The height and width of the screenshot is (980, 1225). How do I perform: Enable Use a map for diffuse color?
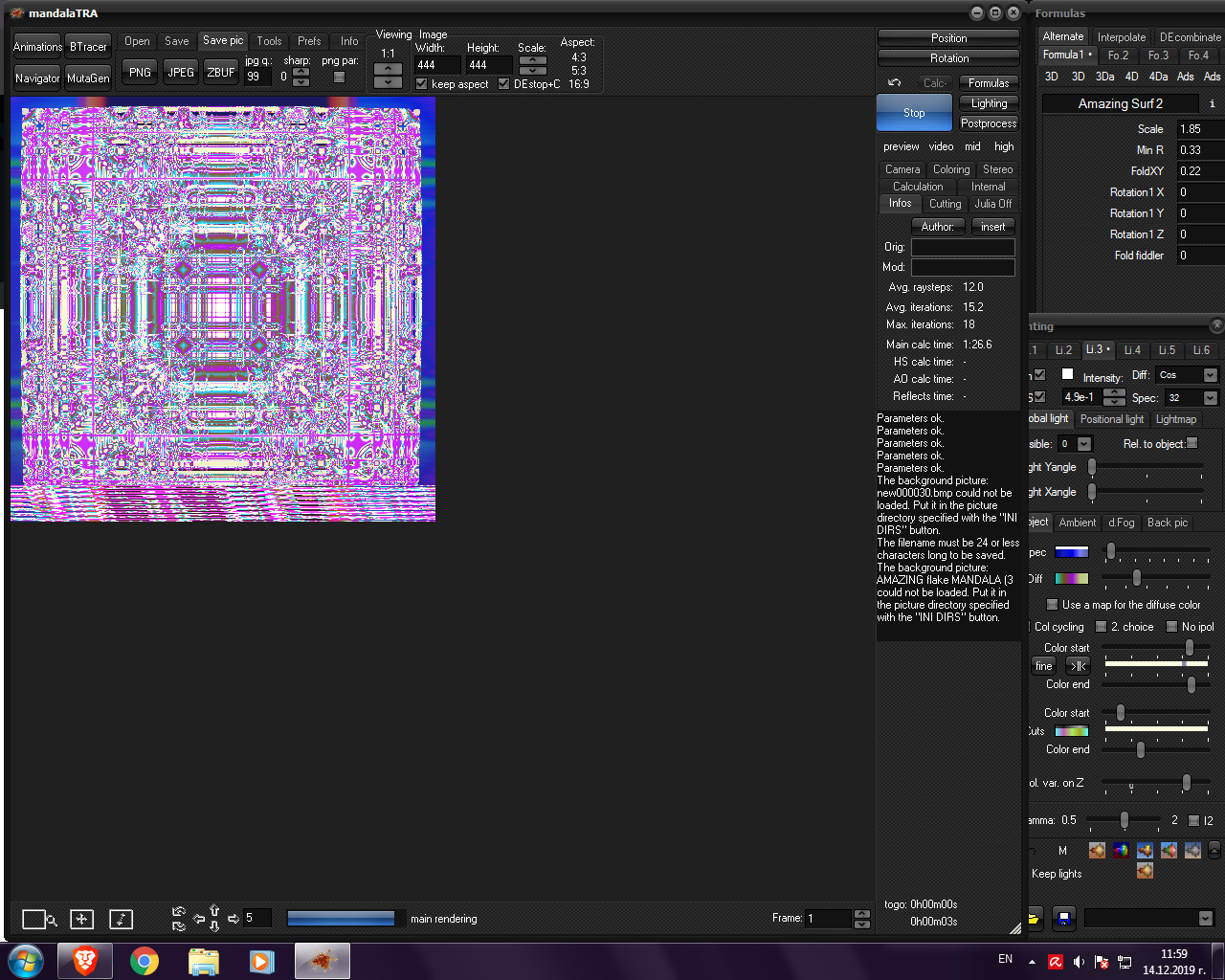pyautogui.click(x=1053, y=605)
